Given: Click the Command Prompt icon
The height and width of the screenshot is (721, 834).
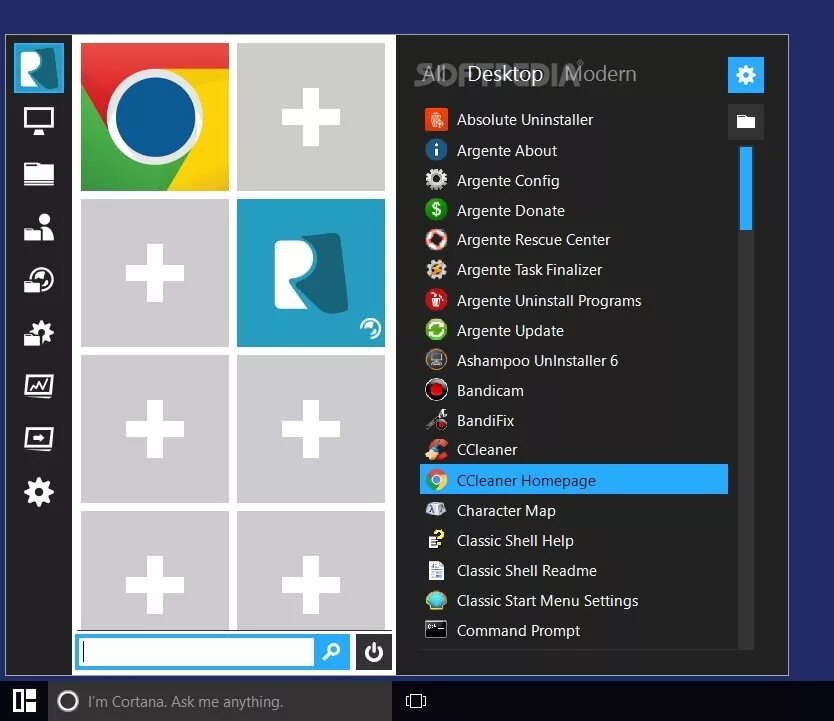Looking at the screenshot, I should [x=436, y=630].
